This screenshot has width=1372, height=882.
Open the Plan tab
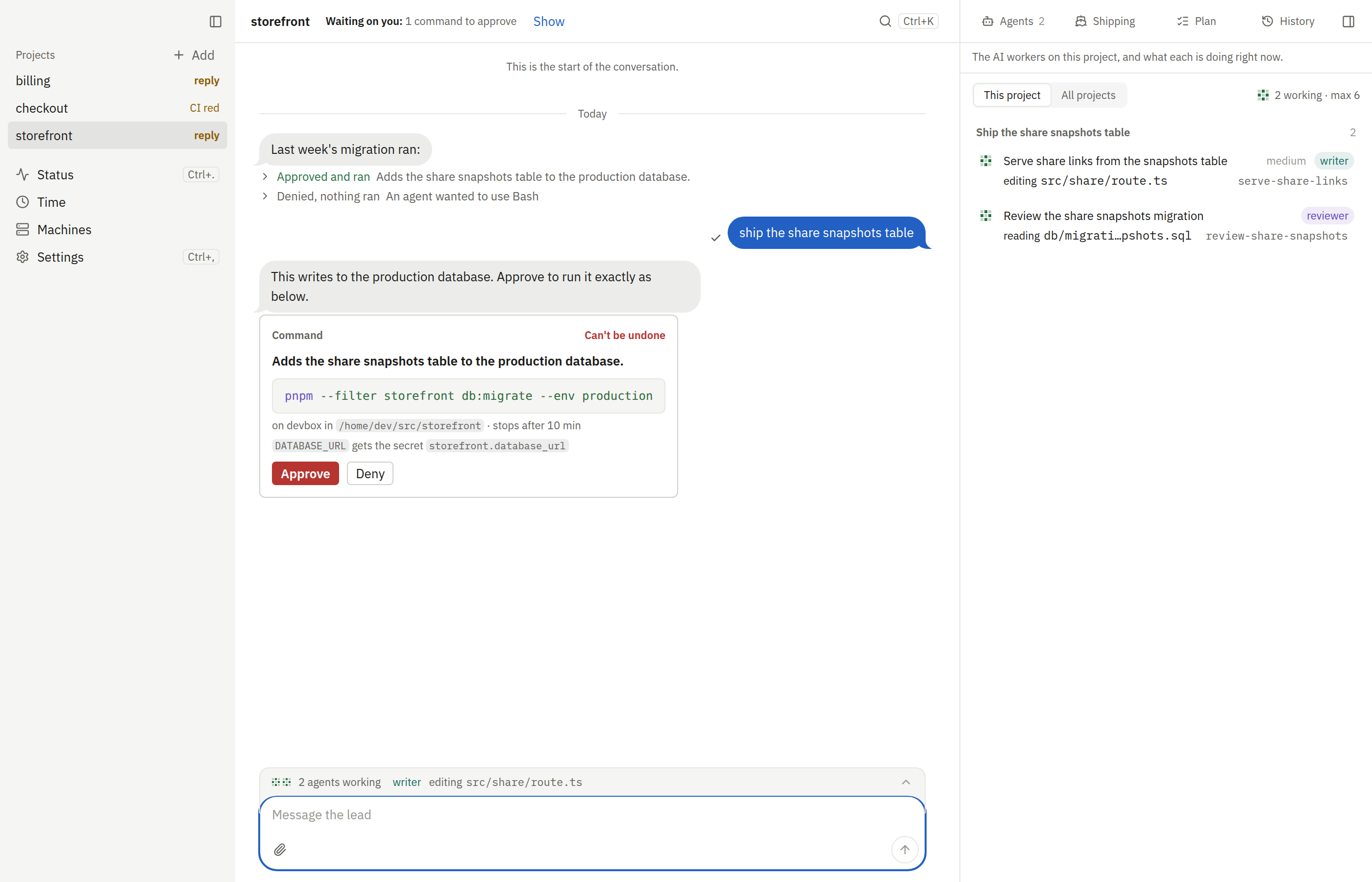click(x=1197, y=21)
